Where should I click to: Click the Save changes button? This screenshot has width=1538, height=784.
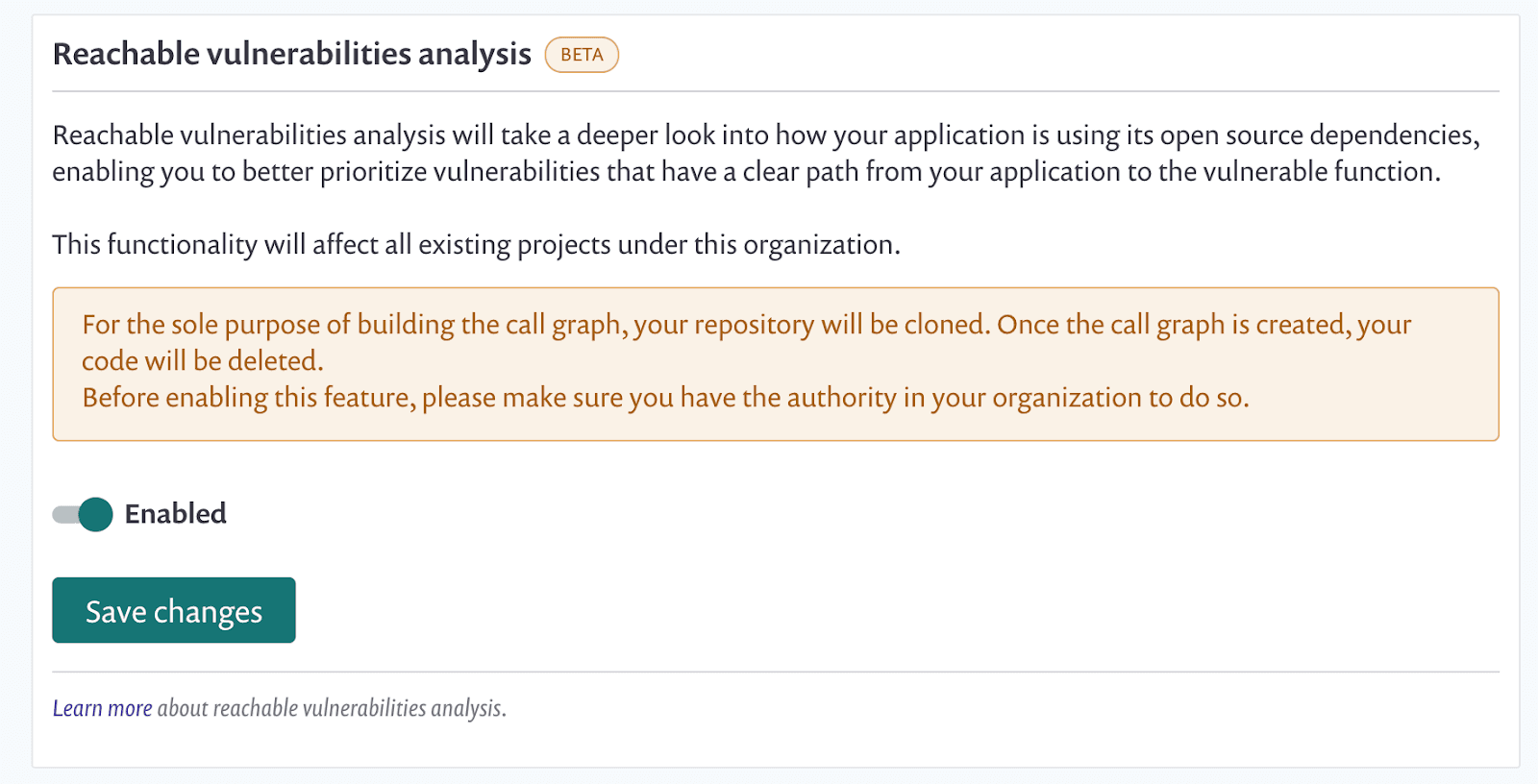pyautogui.click(x=174, y=610)
